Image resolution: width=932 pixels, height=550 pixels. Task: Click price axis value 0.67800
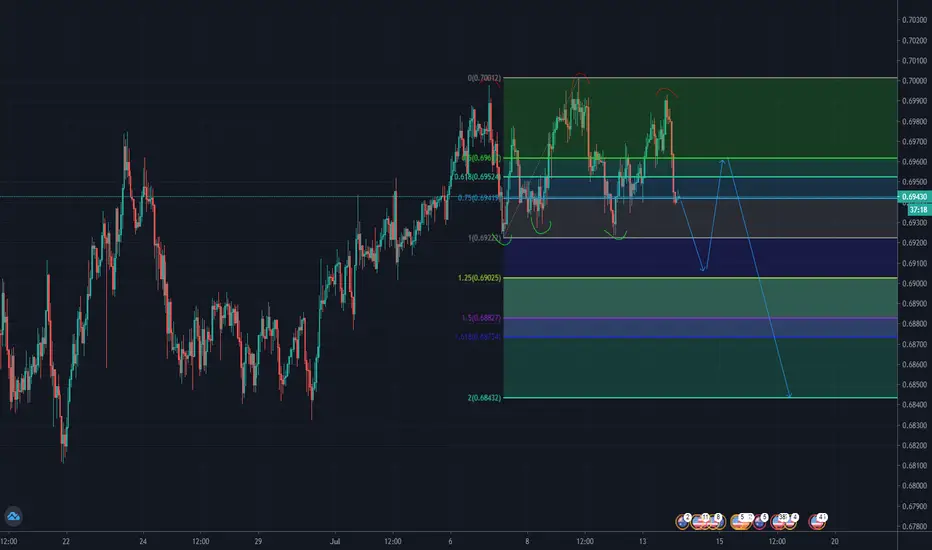915,526
